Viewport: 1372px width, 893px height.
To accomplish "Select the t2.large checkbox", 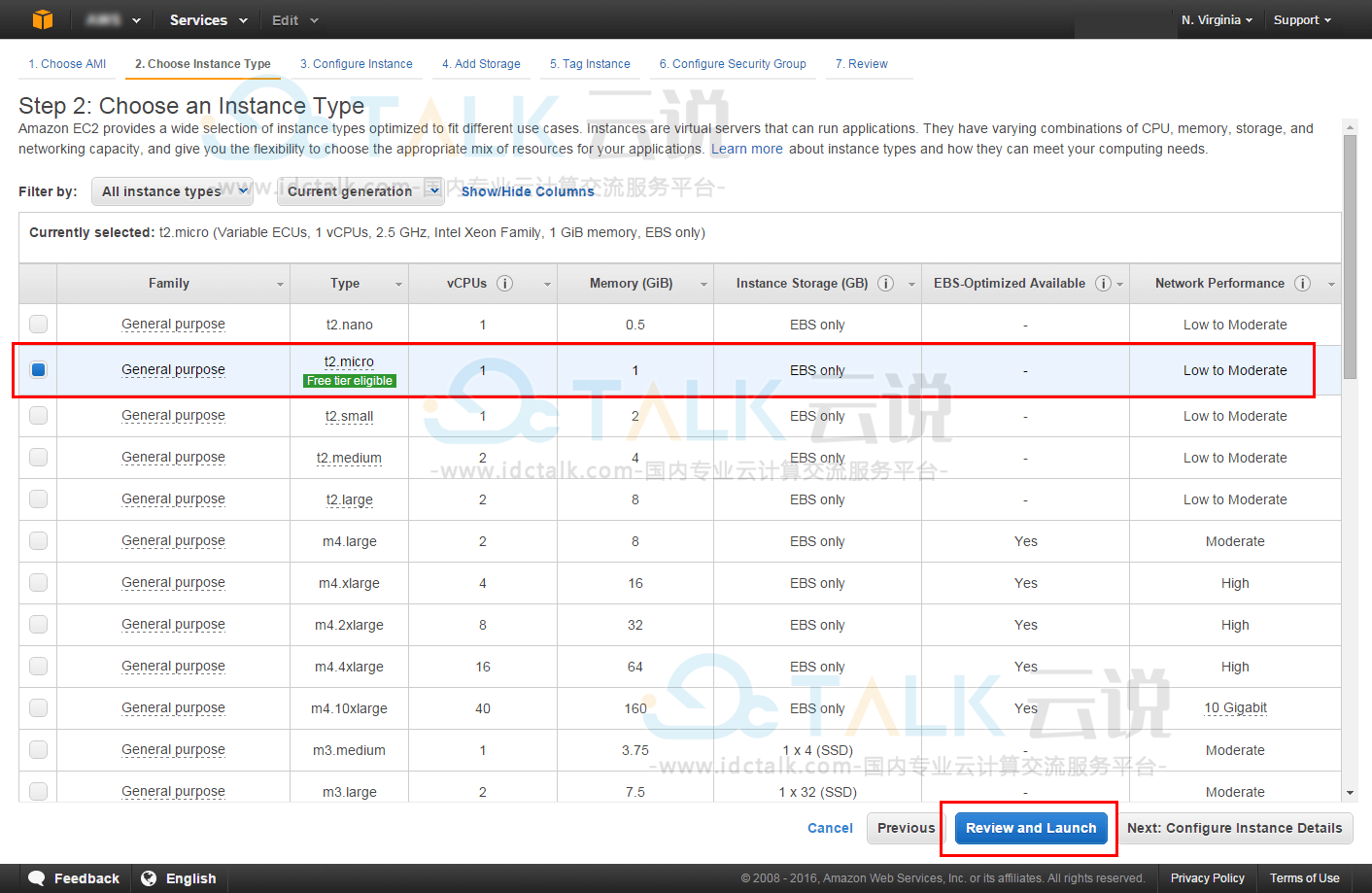I will pos(38,498).
